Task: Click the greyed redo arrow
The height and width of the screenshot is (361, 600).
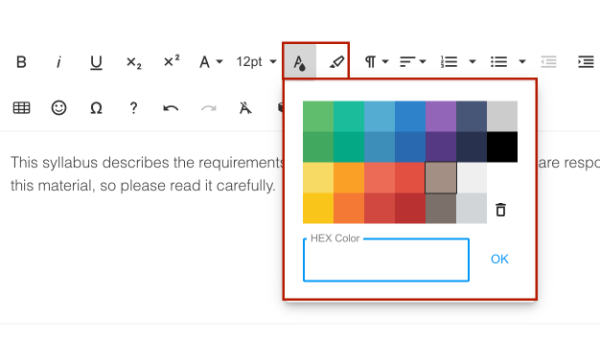Action: click(209, 108)
